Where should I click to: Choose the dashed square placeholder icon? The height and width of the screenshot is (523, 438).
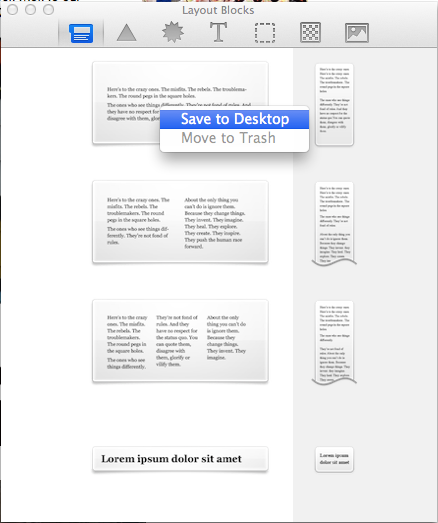pos(265,33)
